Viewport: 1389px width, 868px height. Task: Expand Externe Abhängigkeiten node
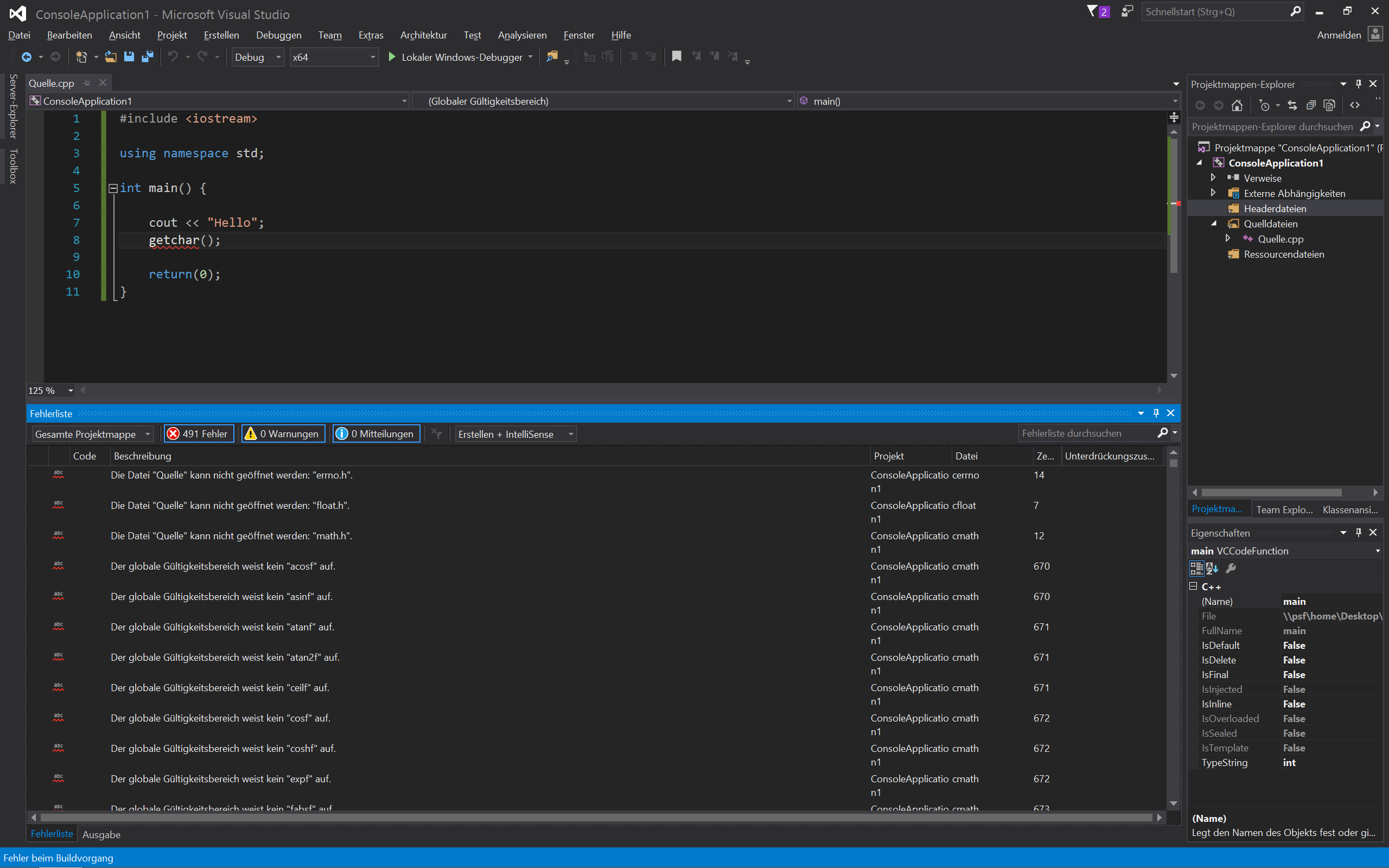click(x=1213, y=193)
